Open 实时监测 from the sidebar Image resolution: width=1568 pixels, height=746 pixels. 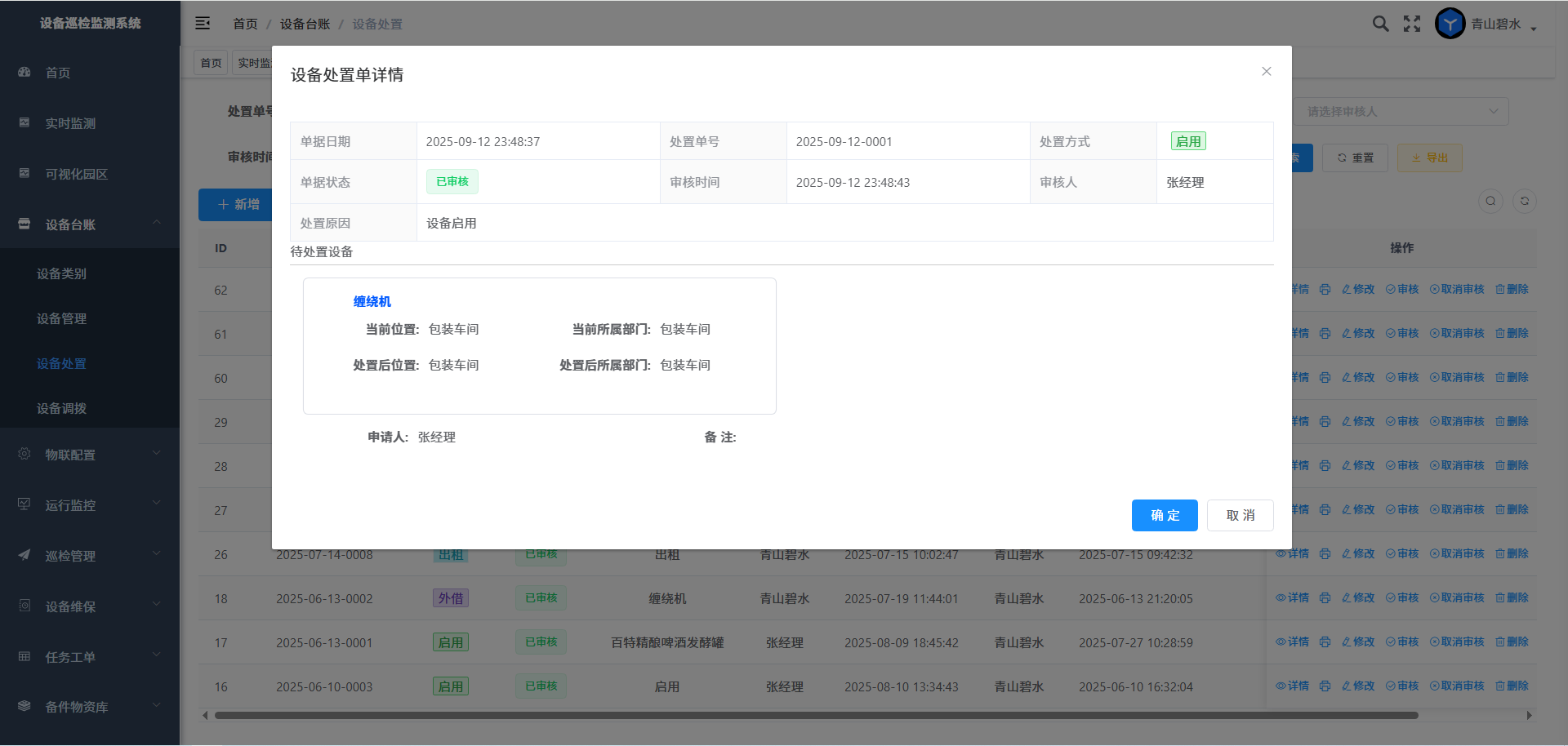(x=70, y=123)
